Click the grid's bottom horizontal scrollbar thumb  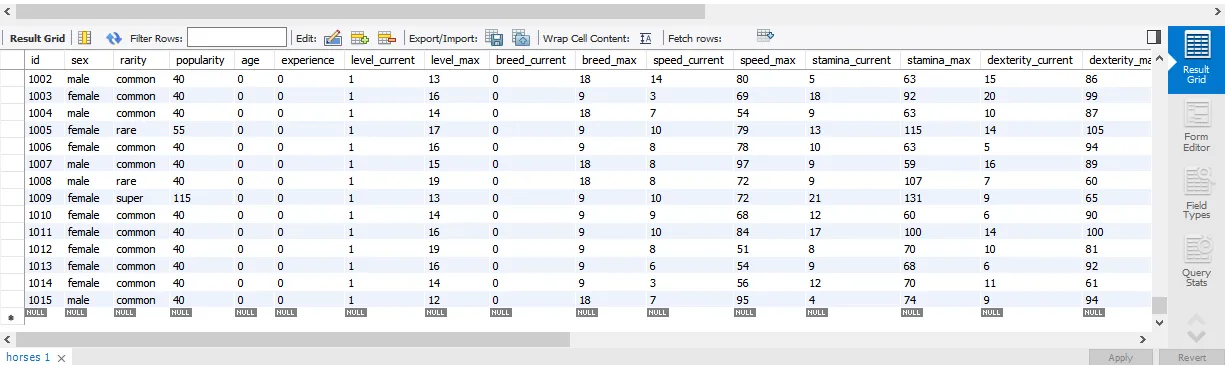(x=292, y=339)
